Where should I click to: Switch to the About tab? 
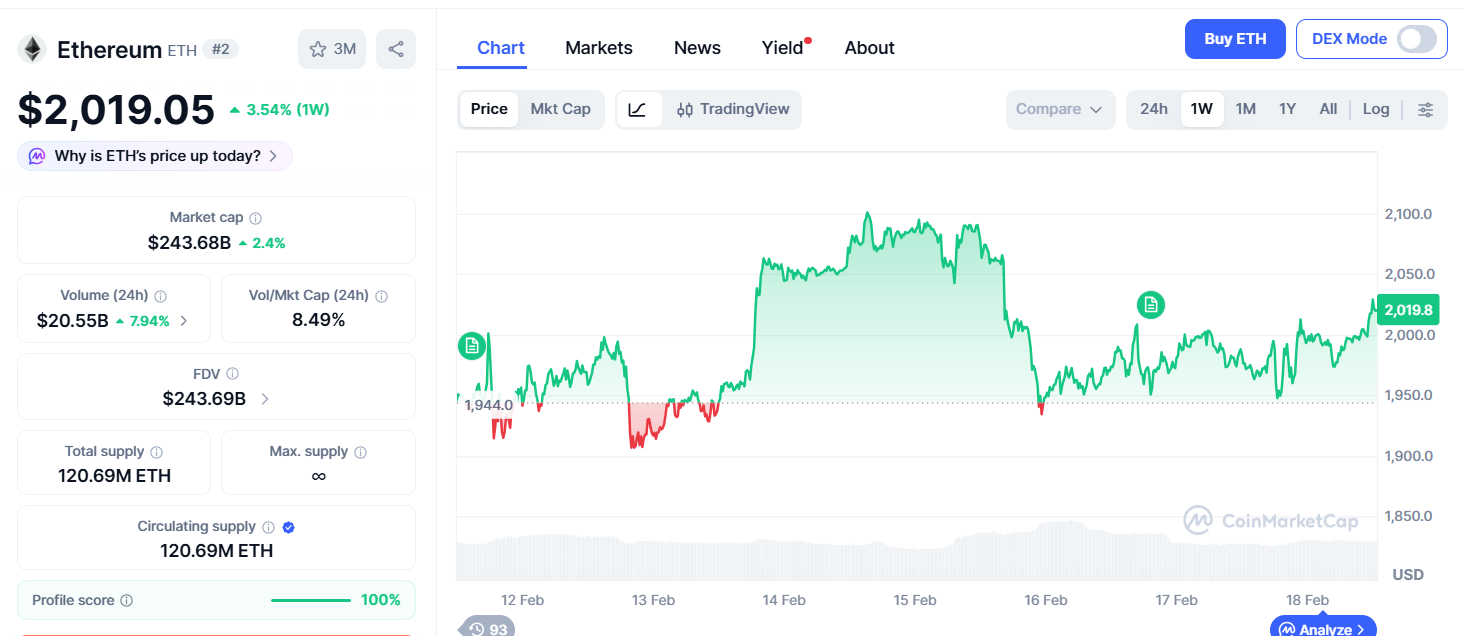(x=869, y=48)
